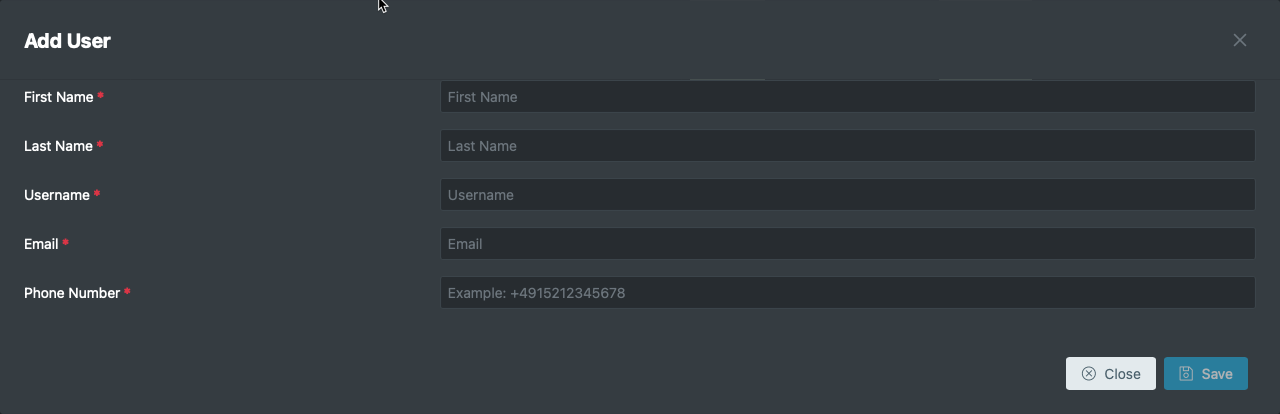Focus the First Name input field

point(847,97)
